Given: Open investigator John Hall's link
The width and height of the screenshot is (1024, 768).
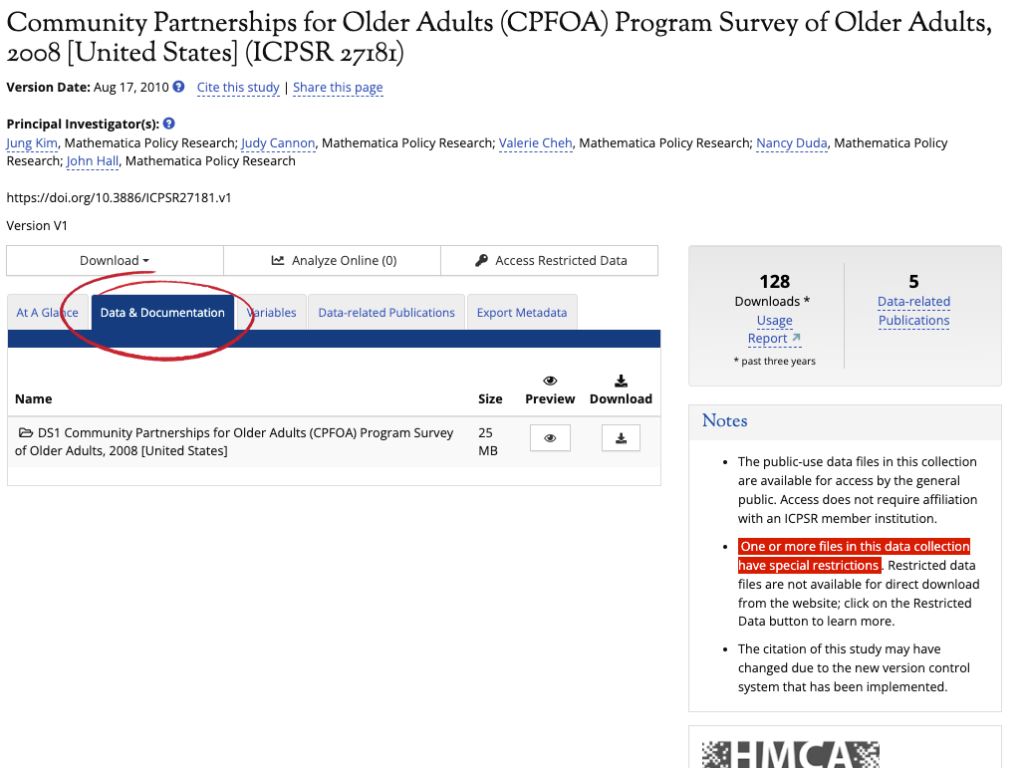Looking at the screenshot, I should coord(93,161).
